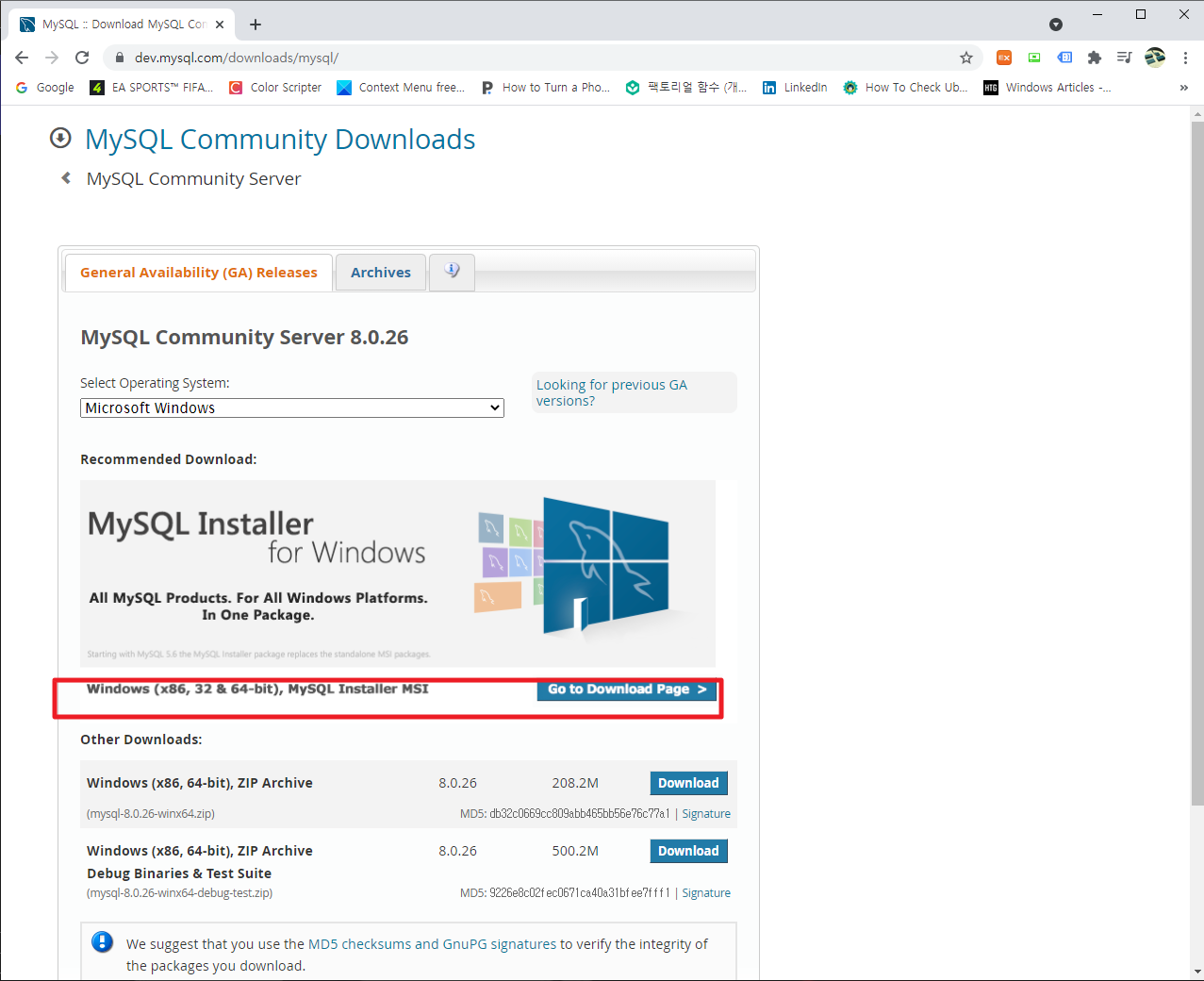Image resolution: width=1204 pixels, height=981 pixels.
Task: Reload the page with the refresh icon
Action: tap(82, 58)
